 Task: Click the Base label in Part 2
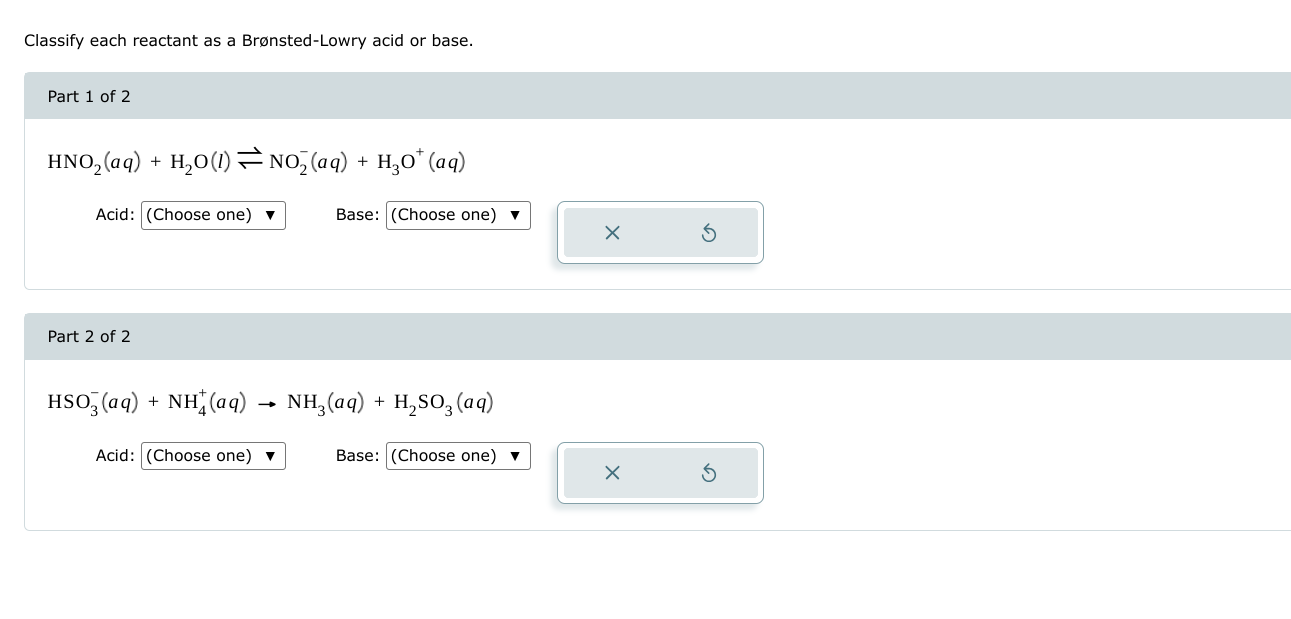[357, 456]
